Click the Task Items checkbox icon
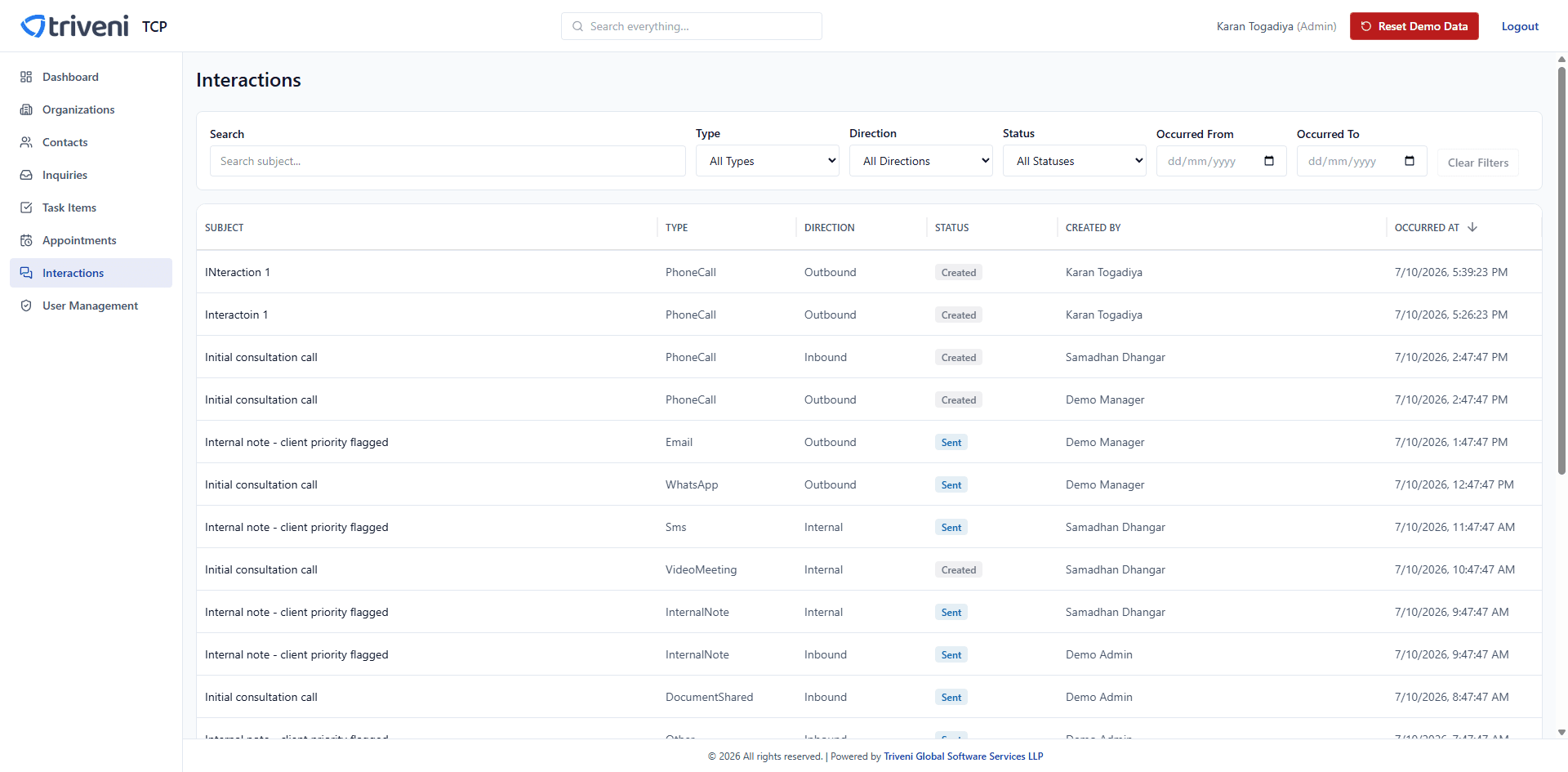Image resolution: width=1568 pixels, height=772 pixels. [x=26, y=208]
